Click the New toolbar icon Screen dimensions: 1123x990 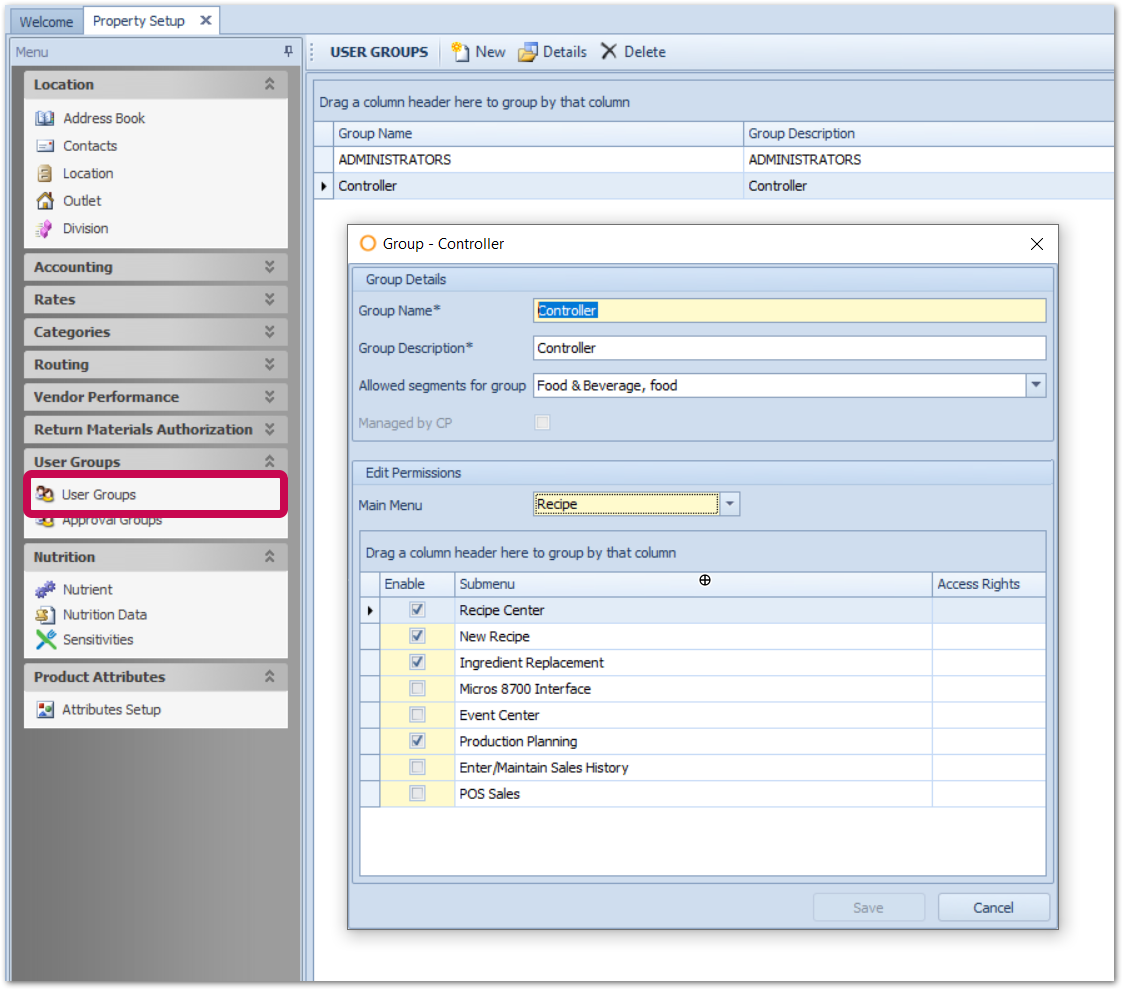click(x=461, y=52)
